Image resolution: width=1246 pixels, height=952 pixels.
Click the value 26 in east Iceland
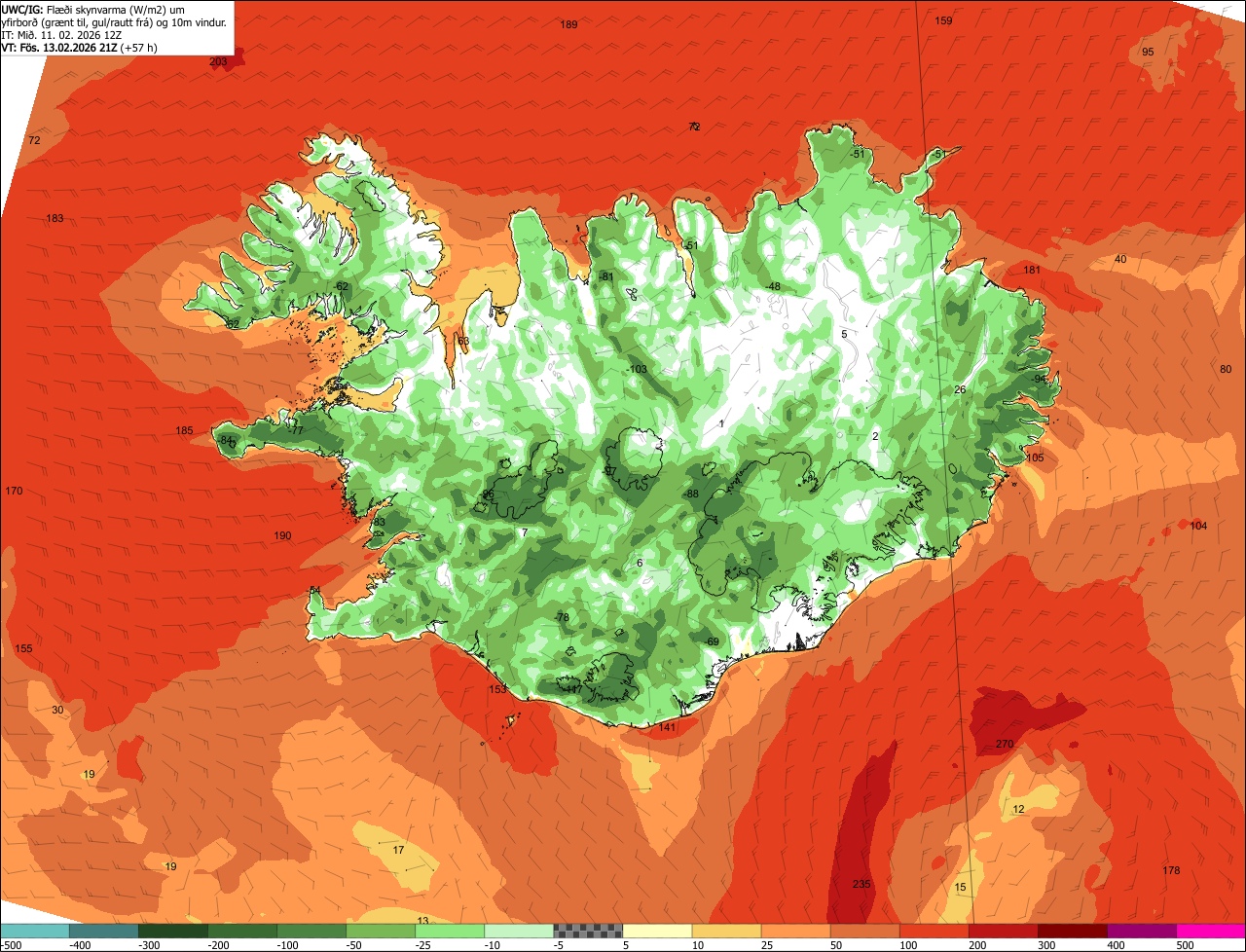960,389
